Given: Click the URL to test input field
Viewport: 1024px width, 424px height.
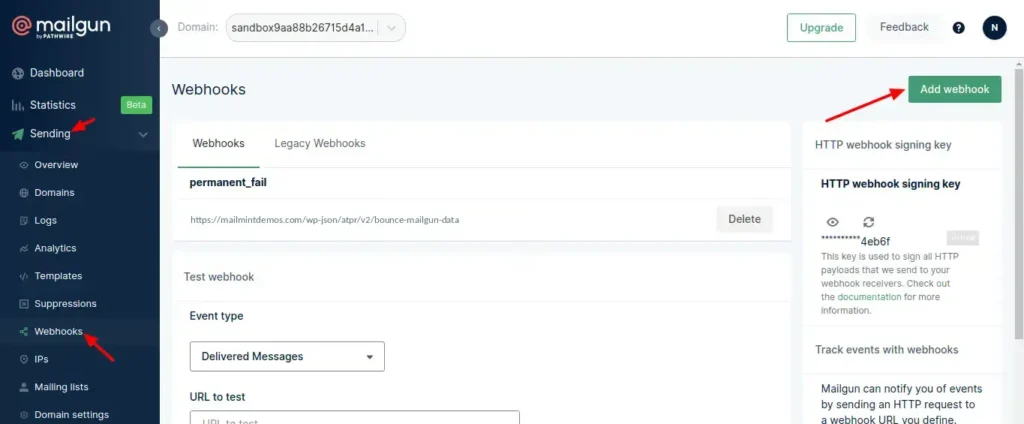Looking at the screenshot, I should tap(355, 417).
